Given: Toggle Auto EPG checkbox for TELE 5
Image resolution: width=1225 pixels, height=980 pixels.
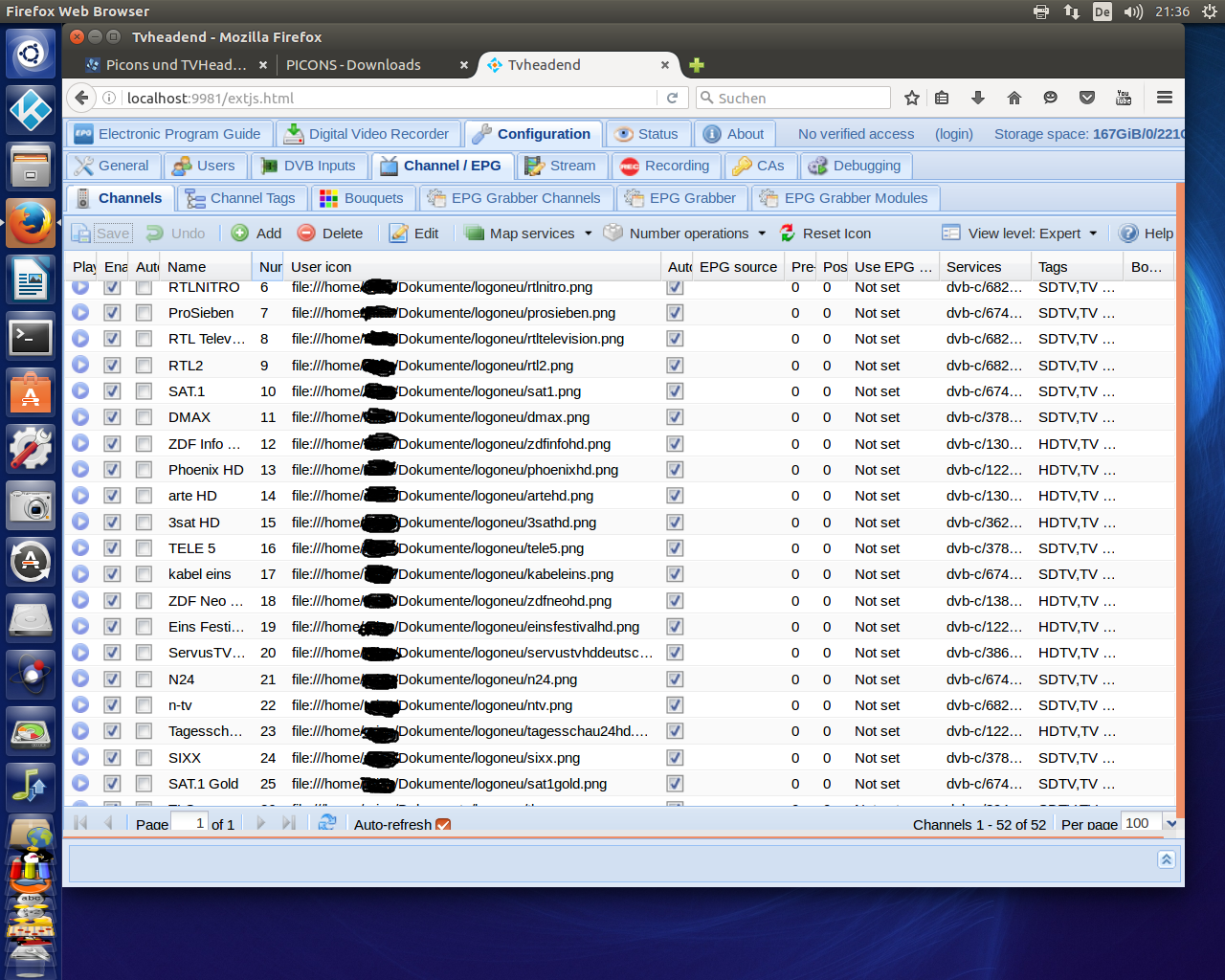Looking at the screenshot, I should coord(676,548).
